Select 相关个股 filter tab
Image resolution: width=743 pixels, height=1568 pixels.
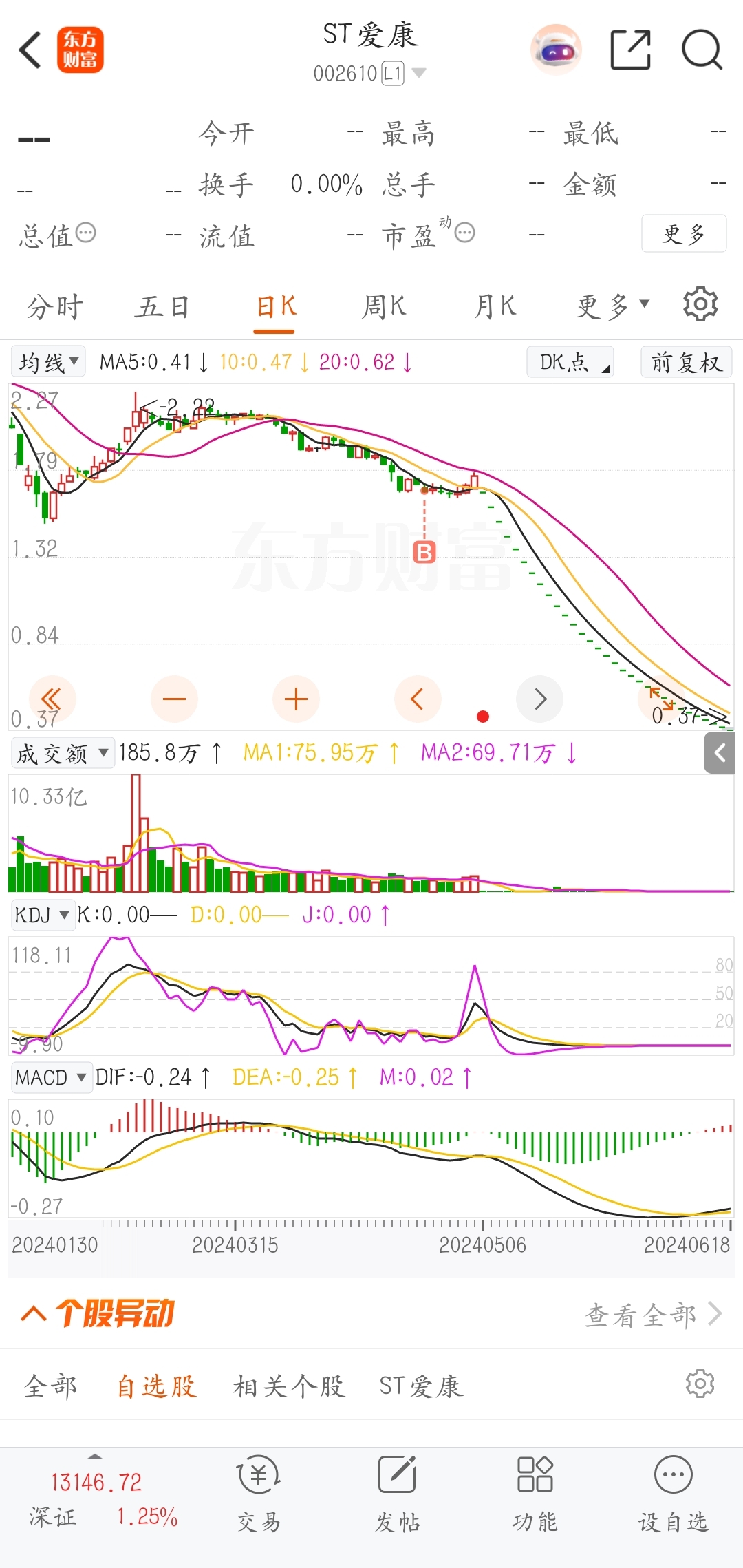coord(289,1386)
